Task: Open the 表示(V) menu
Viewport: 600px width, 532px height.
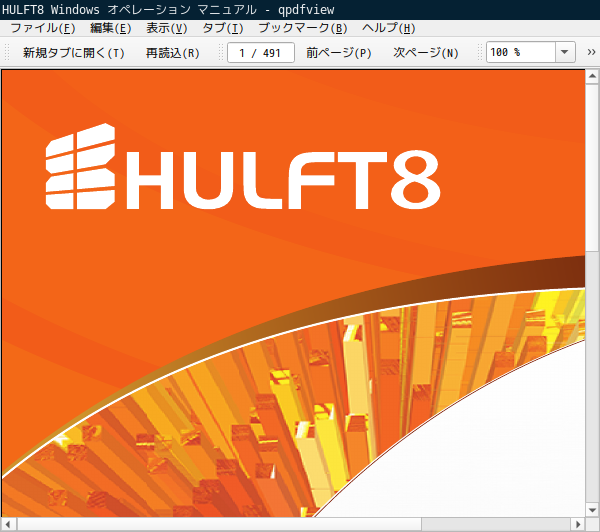Action: [x=166, y=28]
